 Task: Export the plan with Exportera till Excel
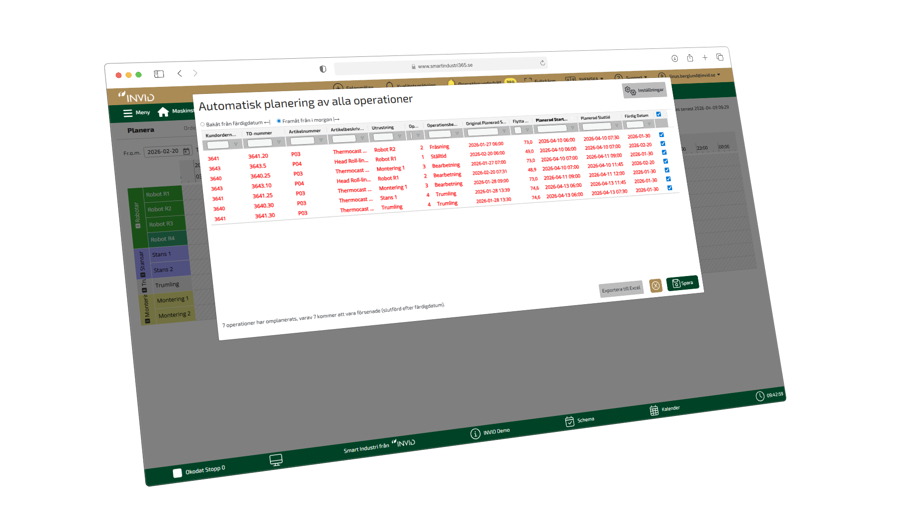[x=621, y=289]
